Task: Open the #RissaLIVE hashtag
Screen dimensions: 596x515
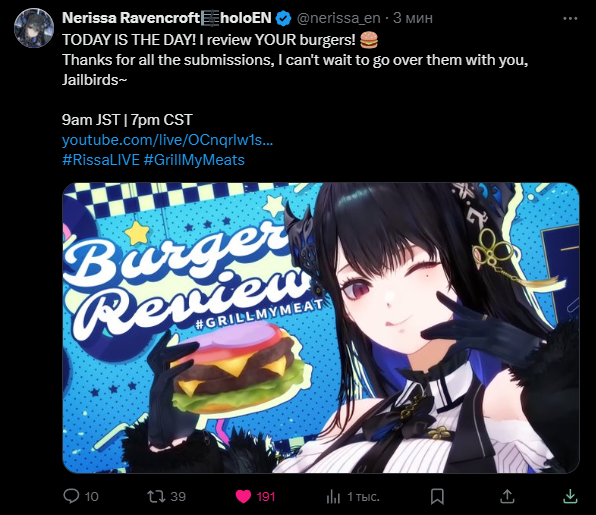Action: point(101,160)
